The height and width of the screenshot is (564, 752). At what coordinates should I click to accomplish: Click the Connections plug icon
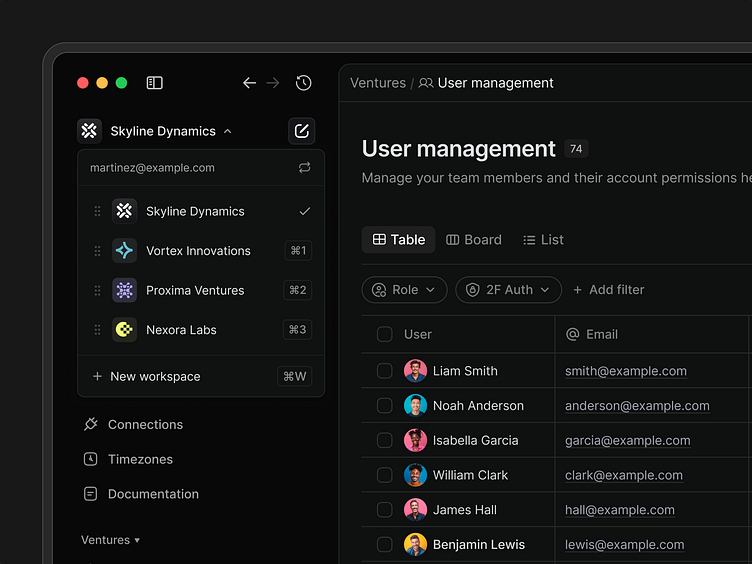tap(91, 424)
